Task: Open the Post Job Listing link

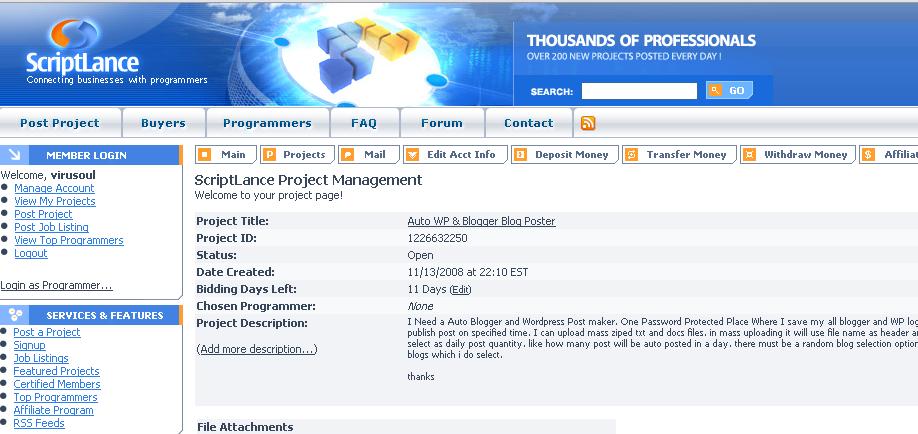Action: coord(52,227)
